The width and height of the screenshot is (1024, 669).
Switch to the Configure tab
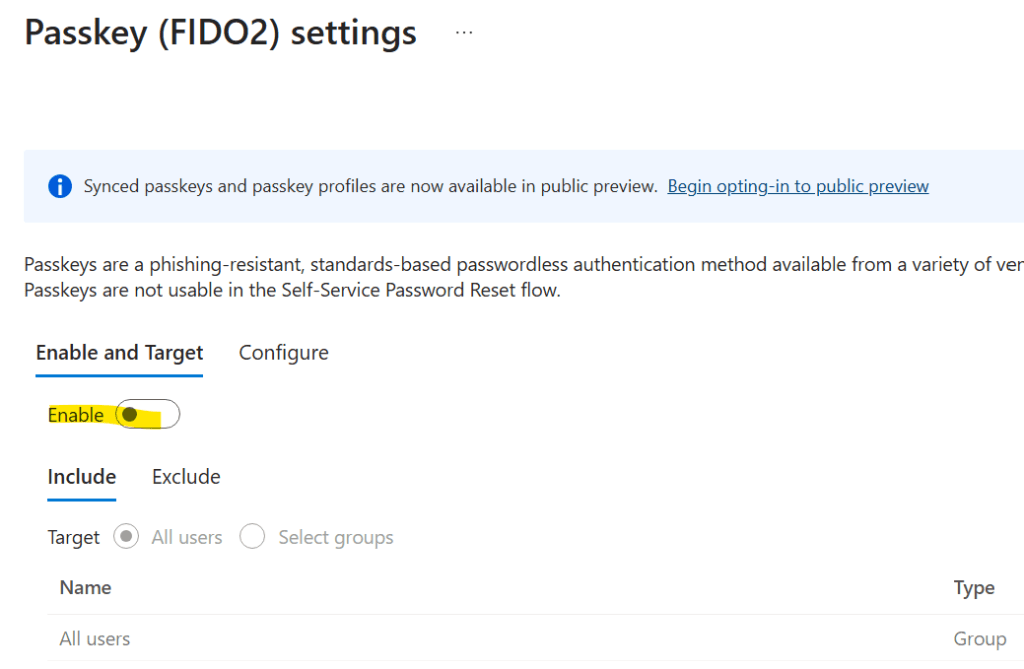pyautogui.click(x=283, y=353)
